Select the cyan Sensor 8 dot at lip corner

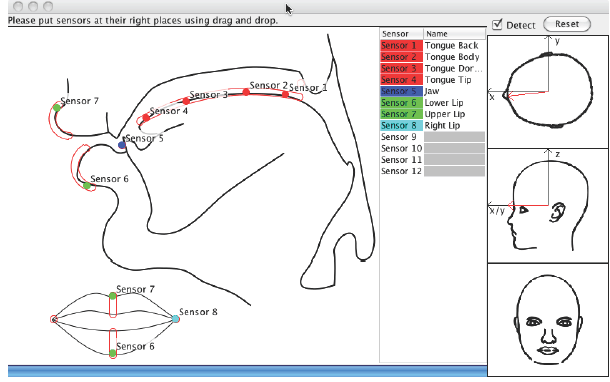pyautogui.click(x=176, y=319)
